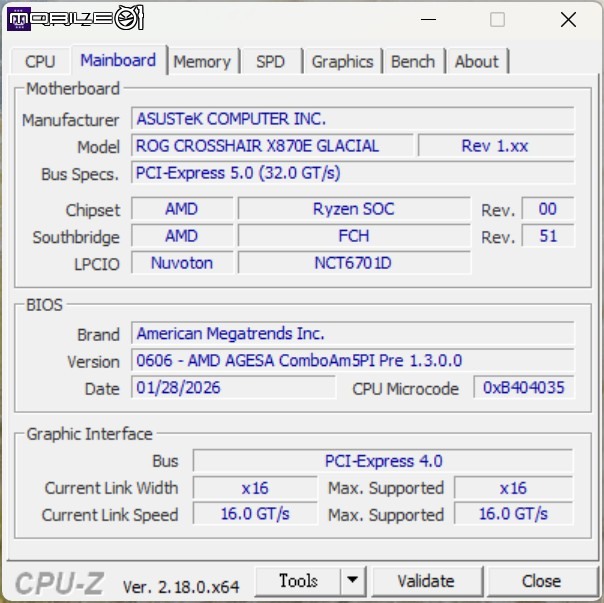Switch to the CPU tab

40,61
